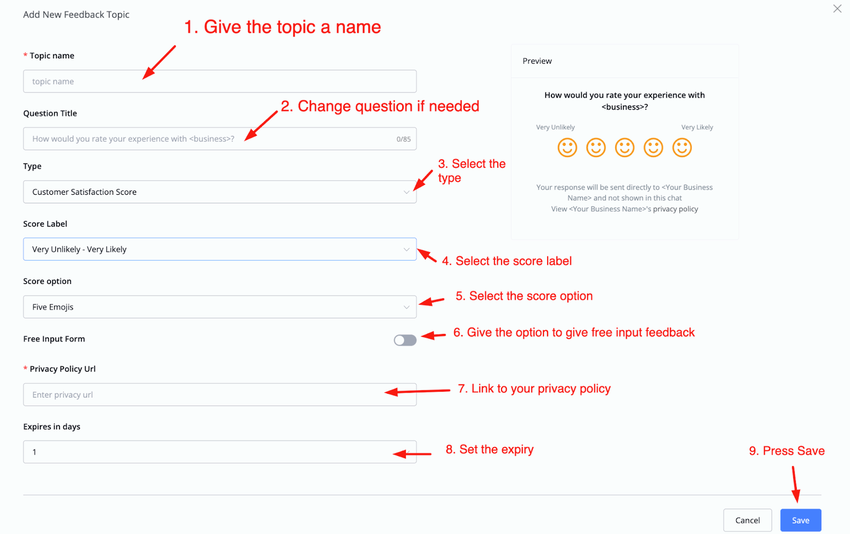Image resolution: width=850 pixels, height=534 pixels.
Task: Click the Cancel button
Action: click(x=747, y=520)
